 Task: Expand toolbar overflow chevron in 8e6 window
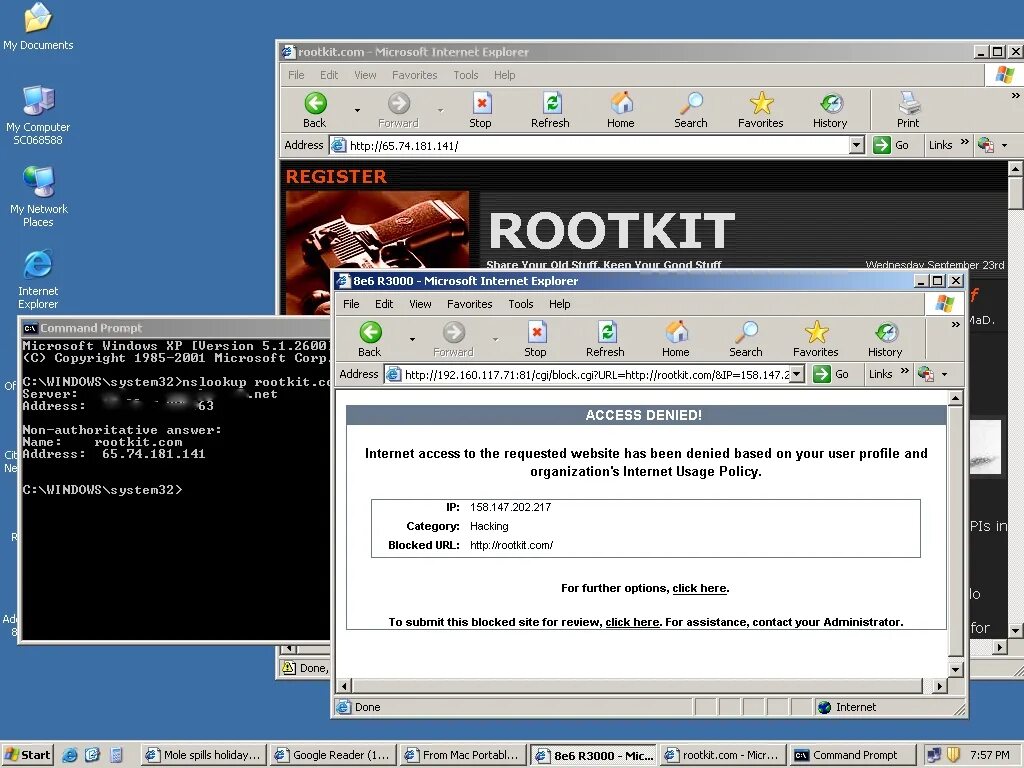tap(955, 325)
